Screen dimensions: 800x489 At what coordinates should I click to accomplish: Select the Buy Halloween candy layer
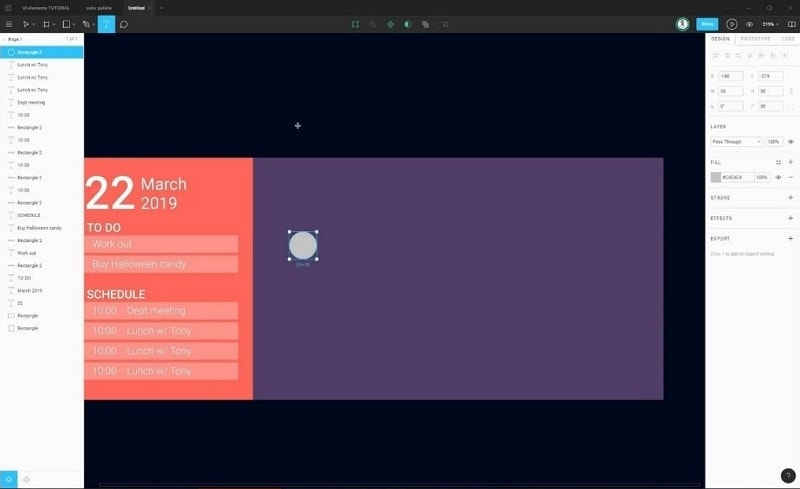[x=42, y=228]
